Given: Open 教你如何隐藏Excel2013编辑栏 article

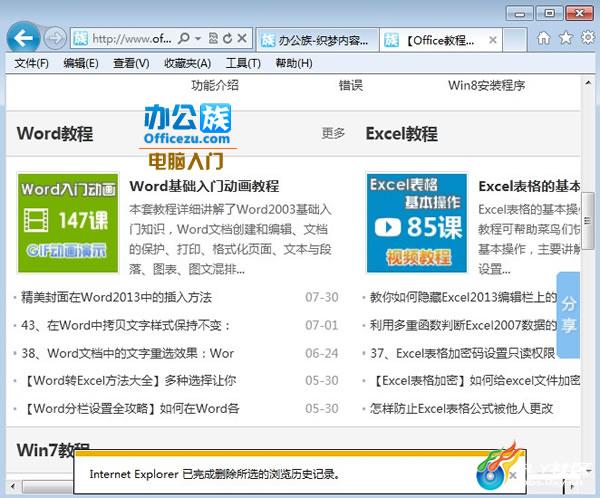Looking at the screenshot, I should [x=463, y=297].
